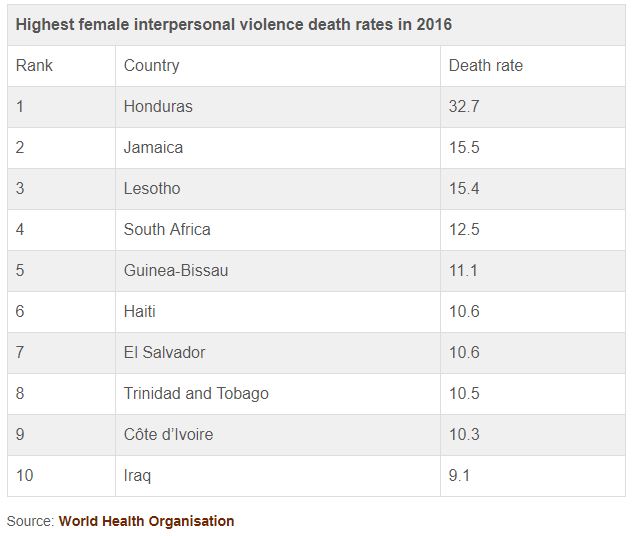
Task: Click rank number 10 cell
Action: [x=25, y=475]
